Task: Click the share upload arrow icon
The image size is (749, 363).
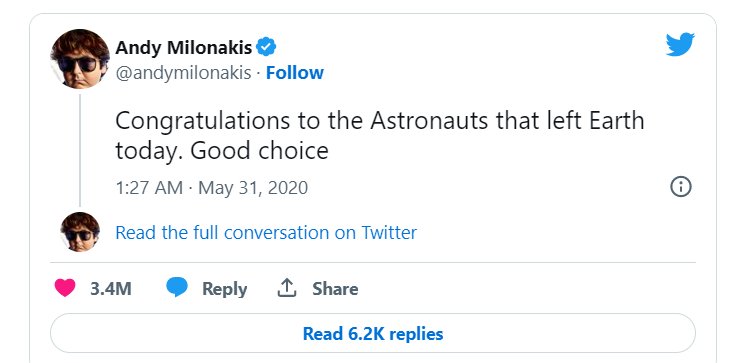Action: [287, 288]
